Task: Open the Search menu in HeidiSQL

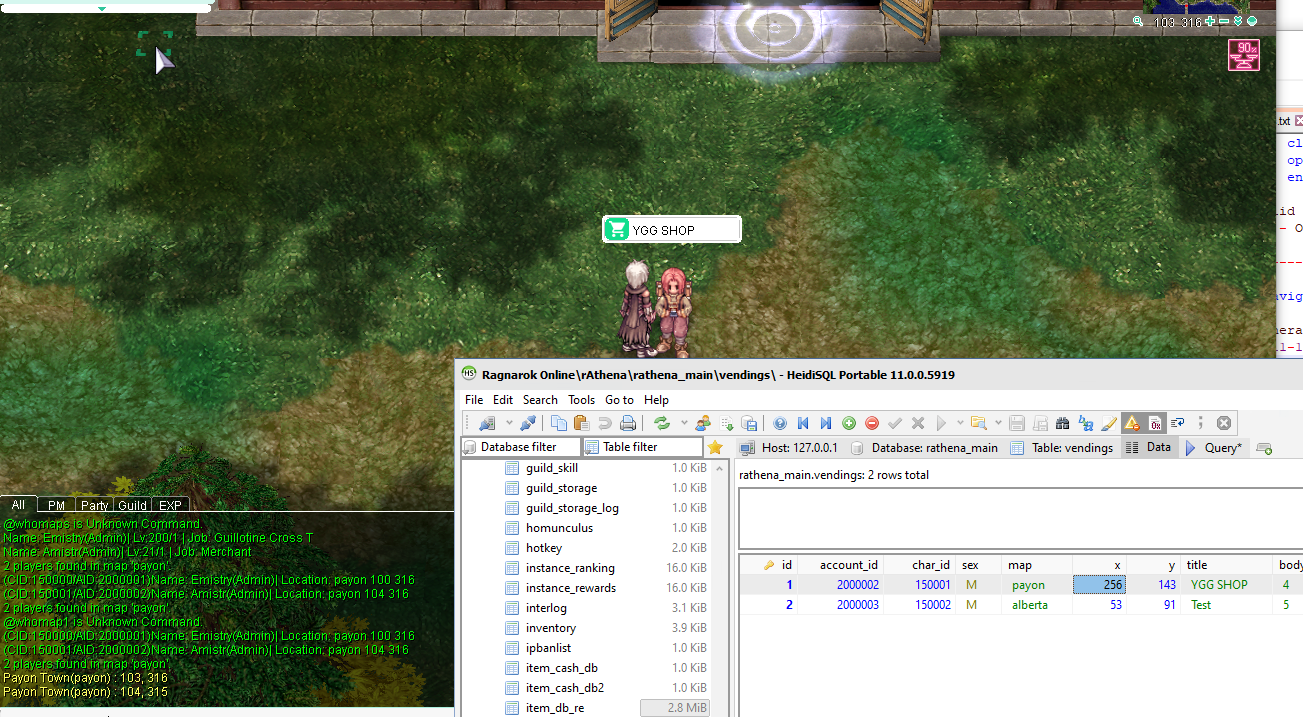Action: pos(540,400)
